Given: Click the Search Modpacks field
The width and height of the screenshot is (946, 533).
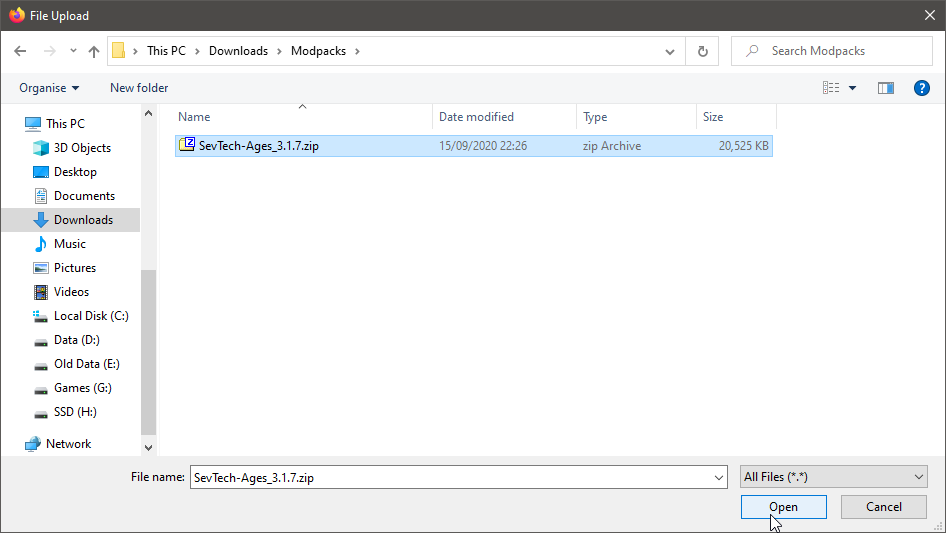Looking at the screenshot, I should (832, 51).
